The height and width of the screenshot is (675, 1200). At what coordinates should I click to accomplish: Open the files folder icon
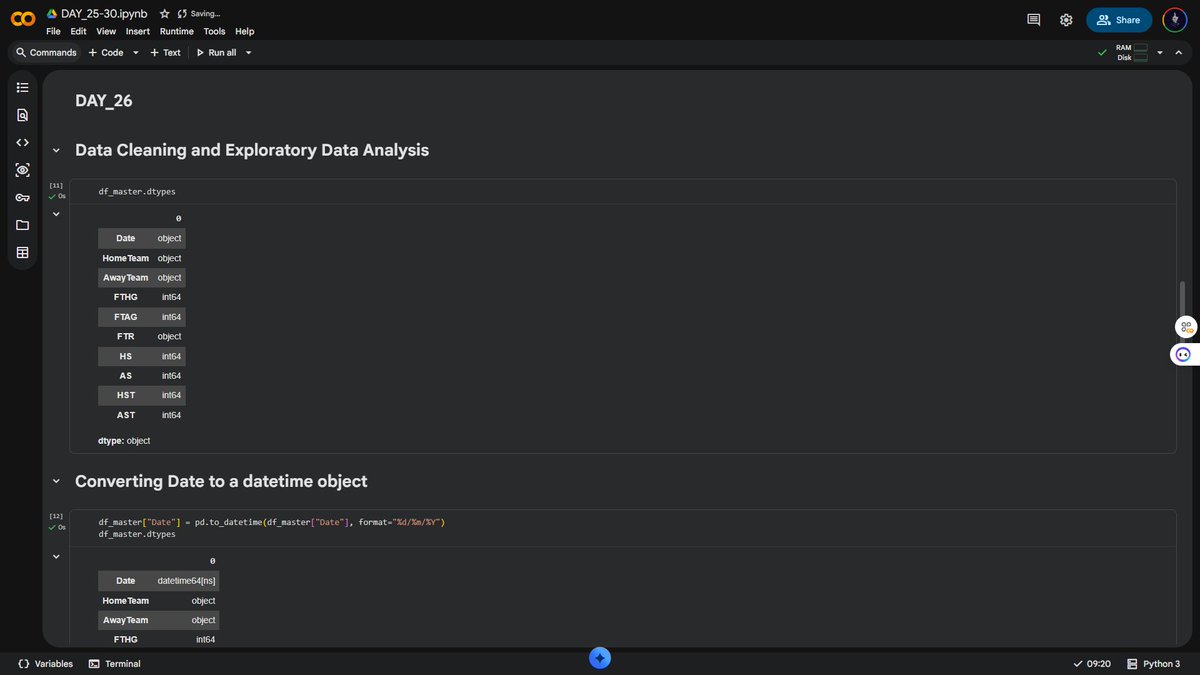(23, 225)
